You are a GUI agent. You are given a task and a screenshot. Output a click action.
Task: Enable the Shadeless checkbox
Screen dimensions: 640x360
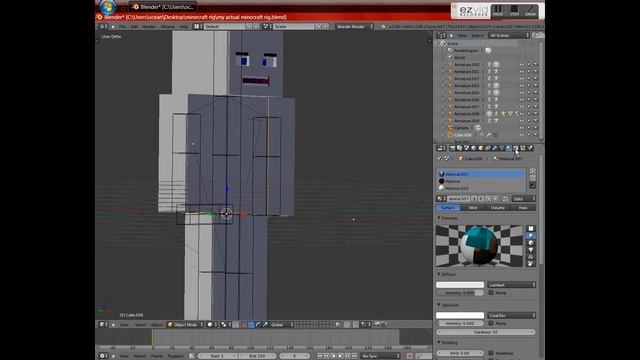(491, 353)
